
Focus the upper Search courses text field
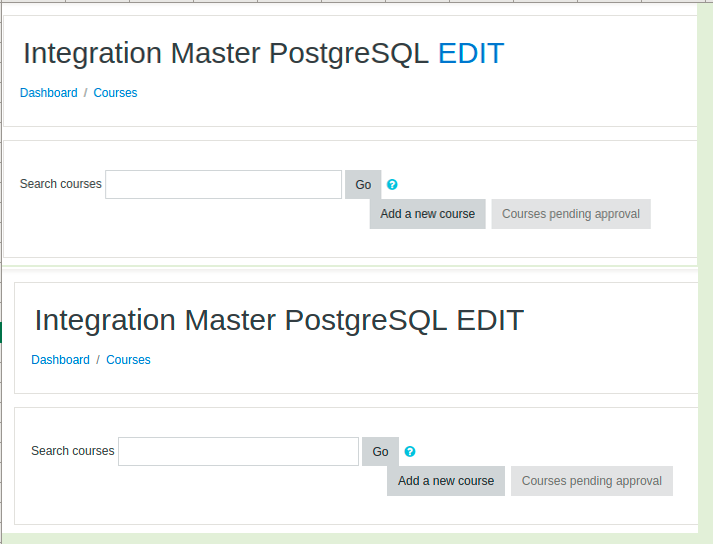click(223, 184)
